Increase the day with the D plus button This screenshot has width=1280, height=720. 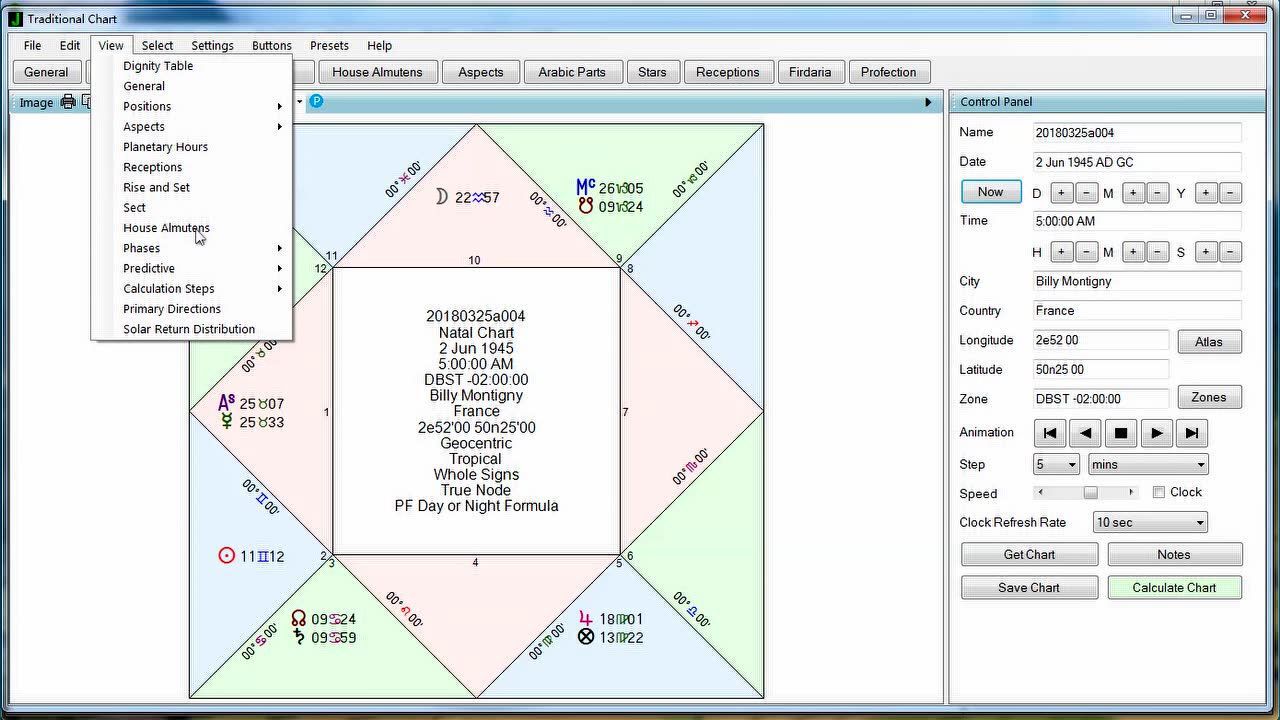pyautogui.click(x=1061, y=193)
